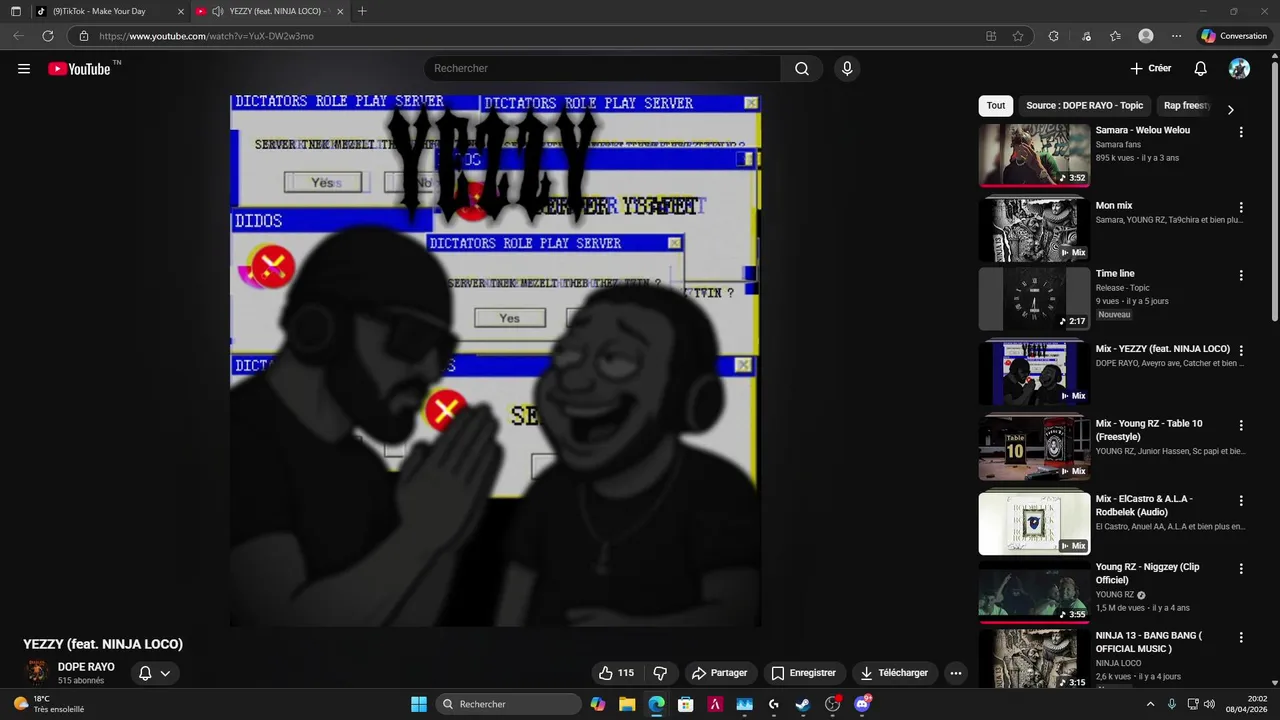Open the split screen apps icon

tap(991, 36)
